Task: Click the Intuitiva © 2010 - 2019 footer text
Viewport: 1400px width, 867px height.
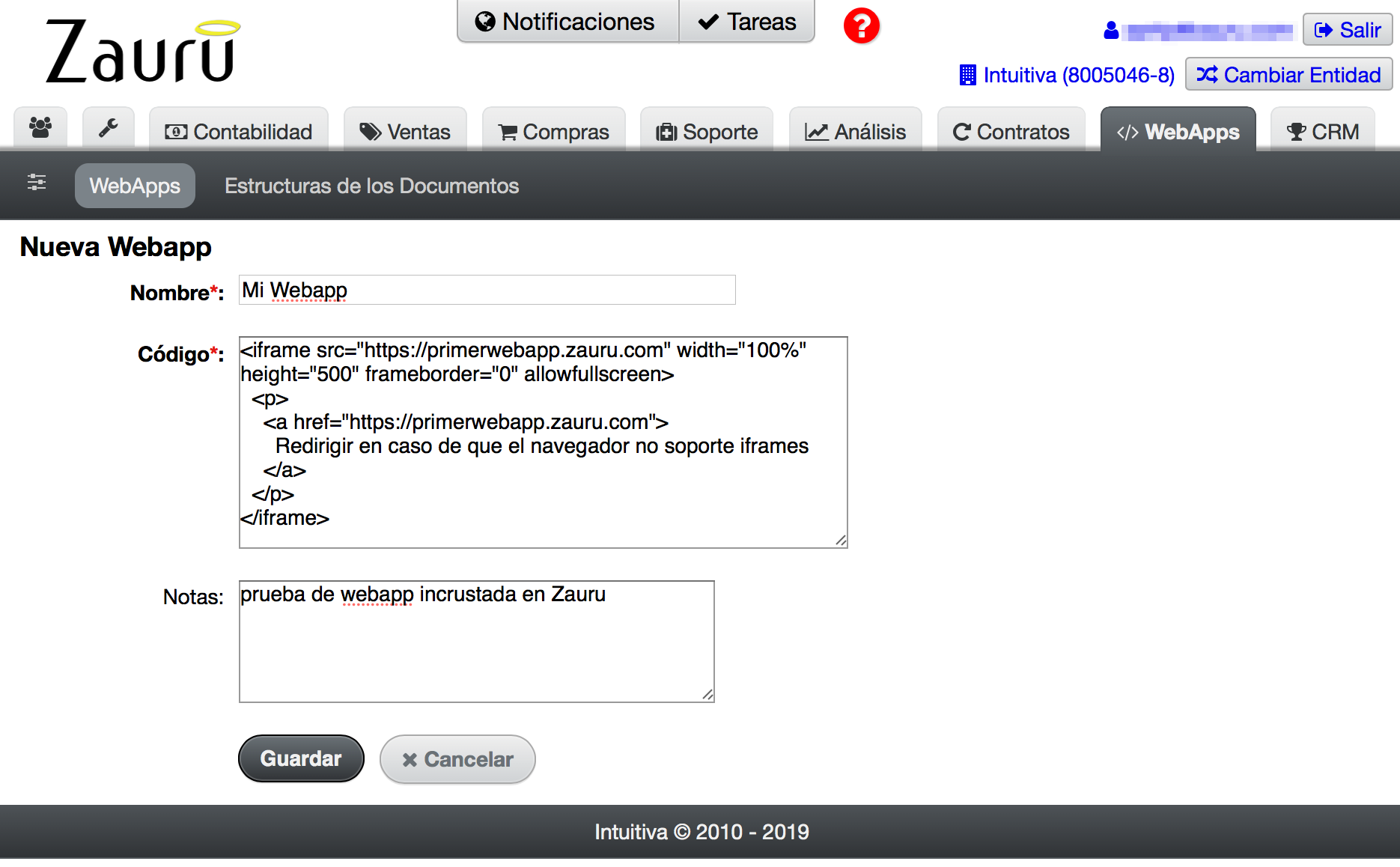Action: [x=701, y=832]
